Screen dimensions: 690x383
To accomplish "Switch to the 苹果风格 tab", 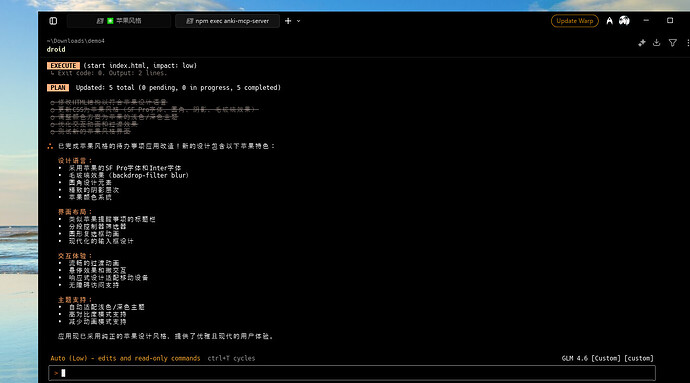I will [119, 21].
